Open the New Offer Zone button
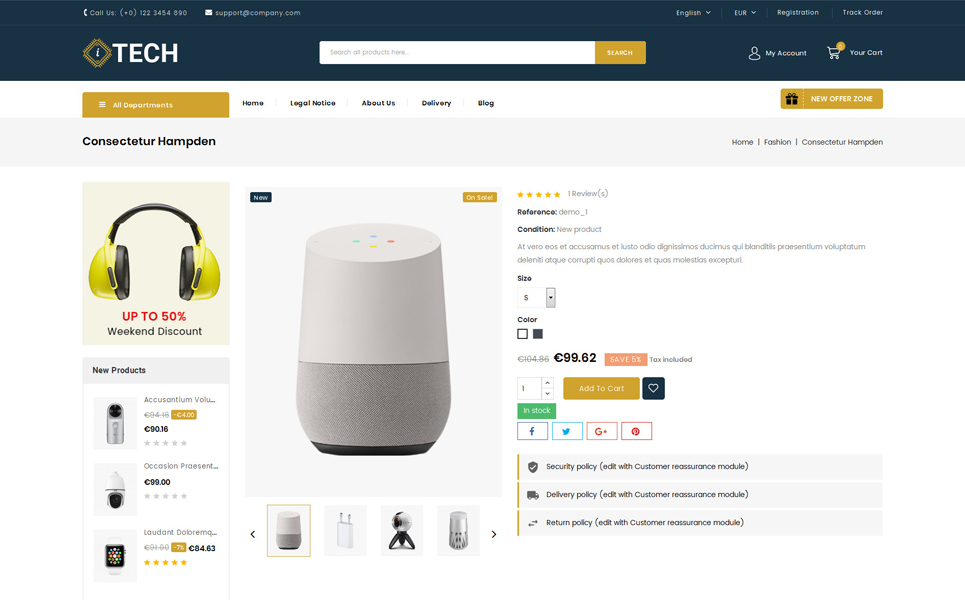965x600 pixels. point(831,98)
